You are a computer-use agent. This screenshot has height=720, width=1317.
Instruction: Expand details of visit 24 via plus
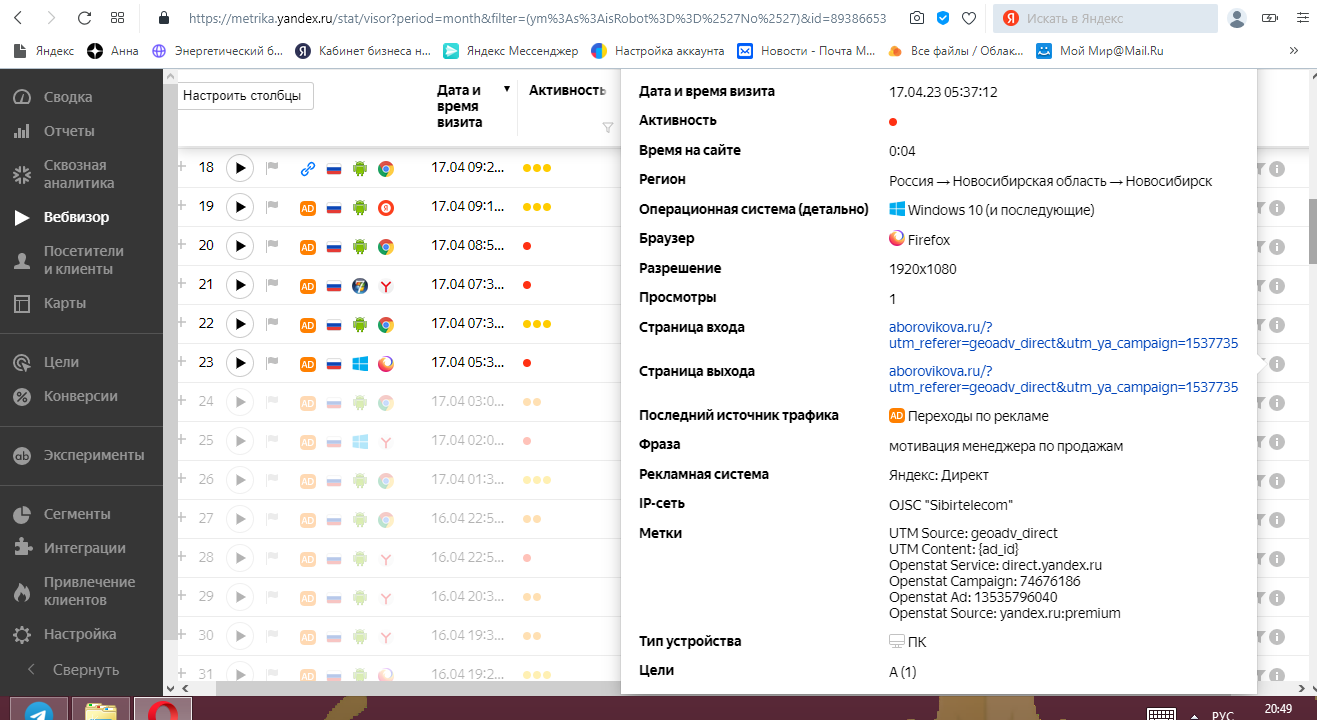[182, 401]
